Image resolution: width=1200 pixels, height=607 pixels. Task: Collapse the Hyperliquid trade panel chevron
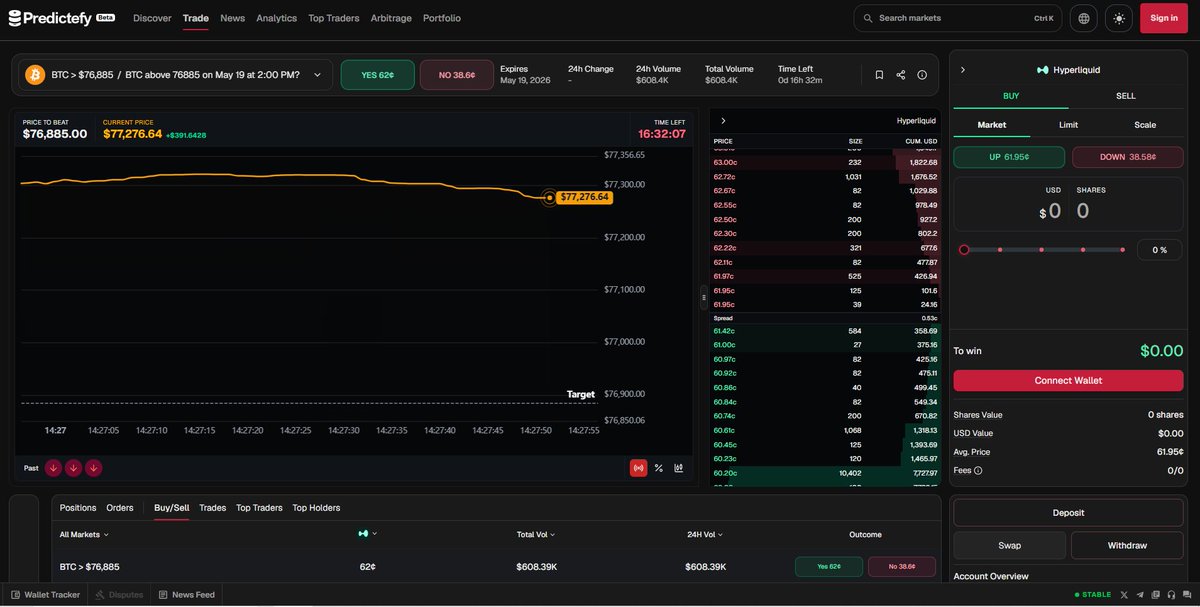(963, 70)
